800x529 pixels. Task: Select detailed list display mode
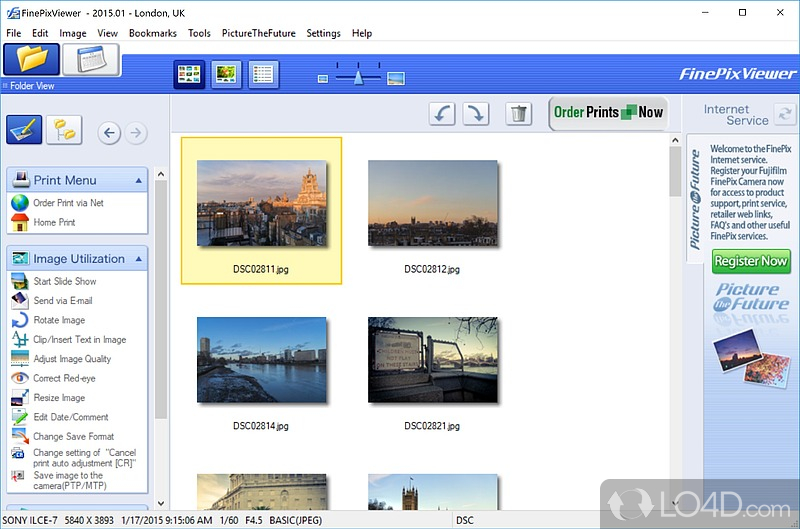tap(263, 74)
